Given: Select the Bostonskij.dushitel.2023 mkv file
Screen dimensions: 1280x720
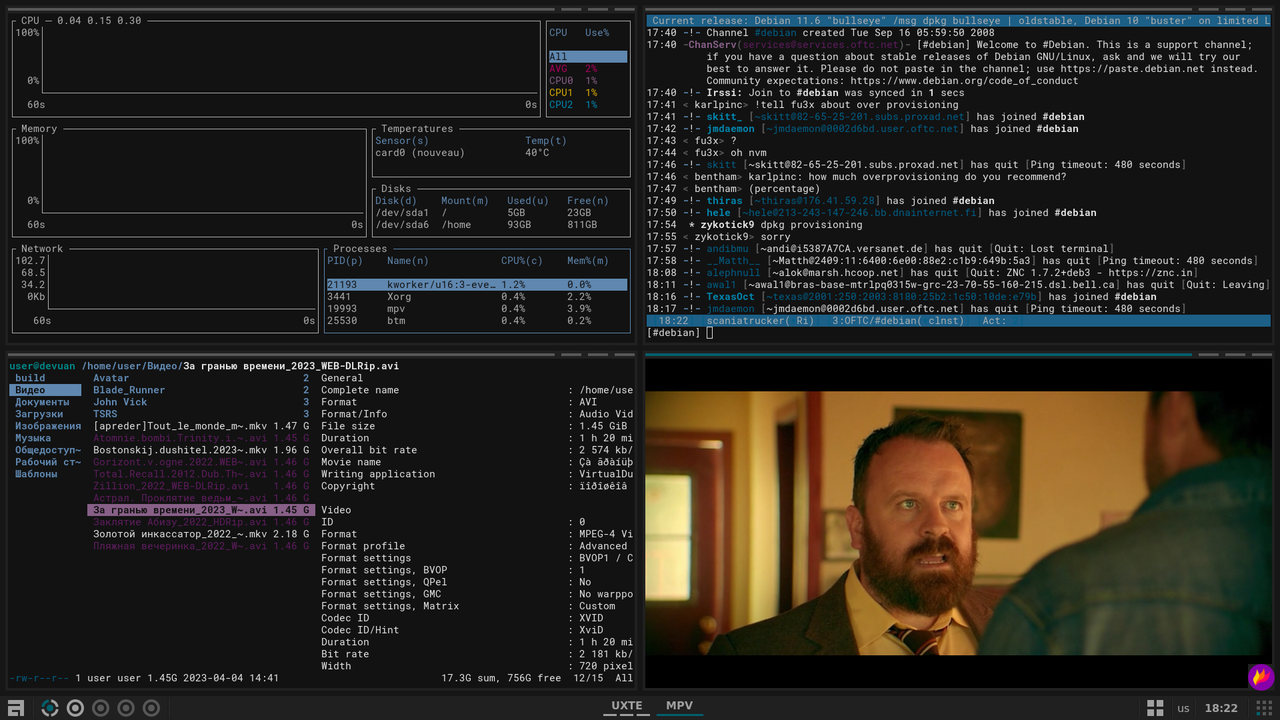Looking at the screenshot, I should tap(201, 450).
